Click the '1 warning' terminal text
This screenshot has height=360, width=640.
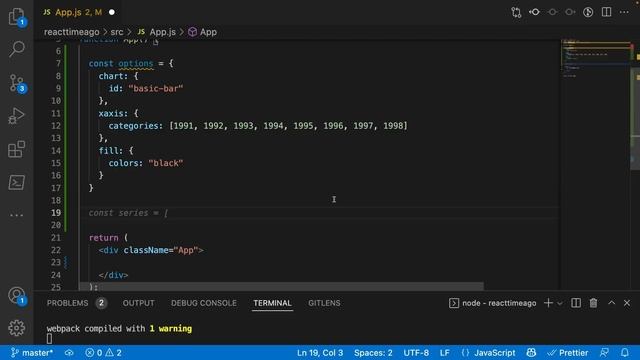(x=171, y=329)
